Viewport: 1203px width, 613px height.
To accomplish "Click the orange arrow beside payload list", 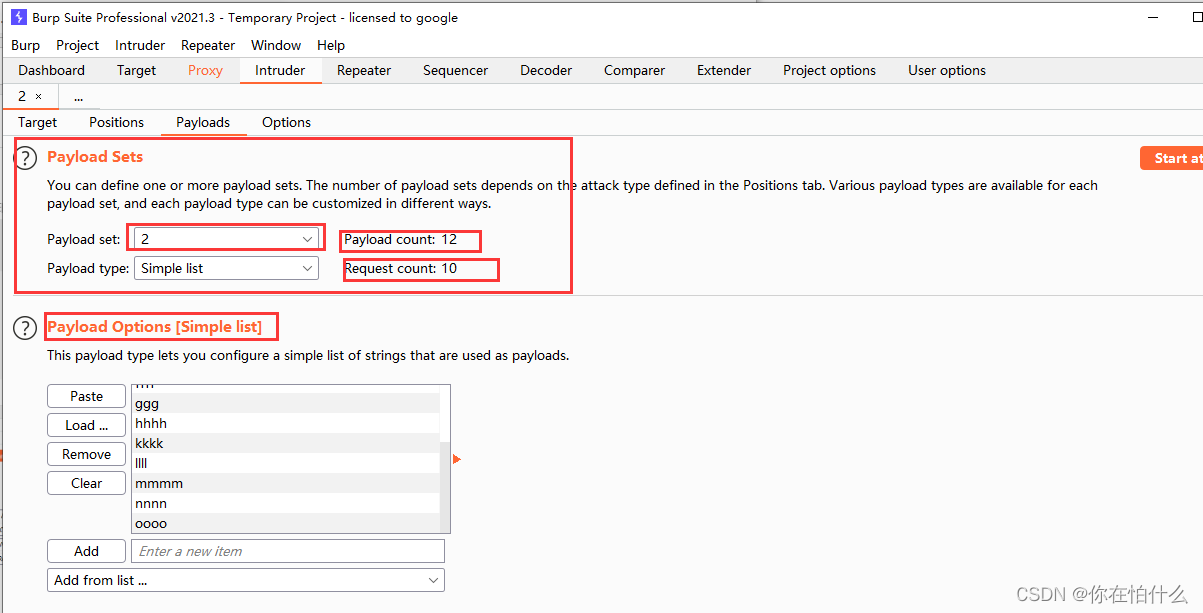I will (457, 459).
